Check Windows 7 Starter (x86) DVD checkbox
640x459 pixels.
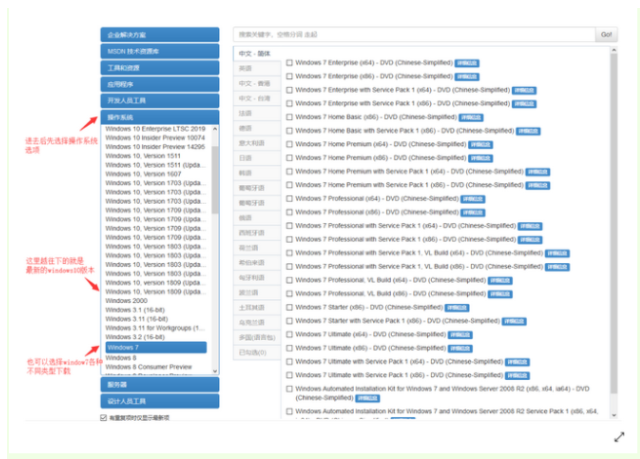click(289, 307)
